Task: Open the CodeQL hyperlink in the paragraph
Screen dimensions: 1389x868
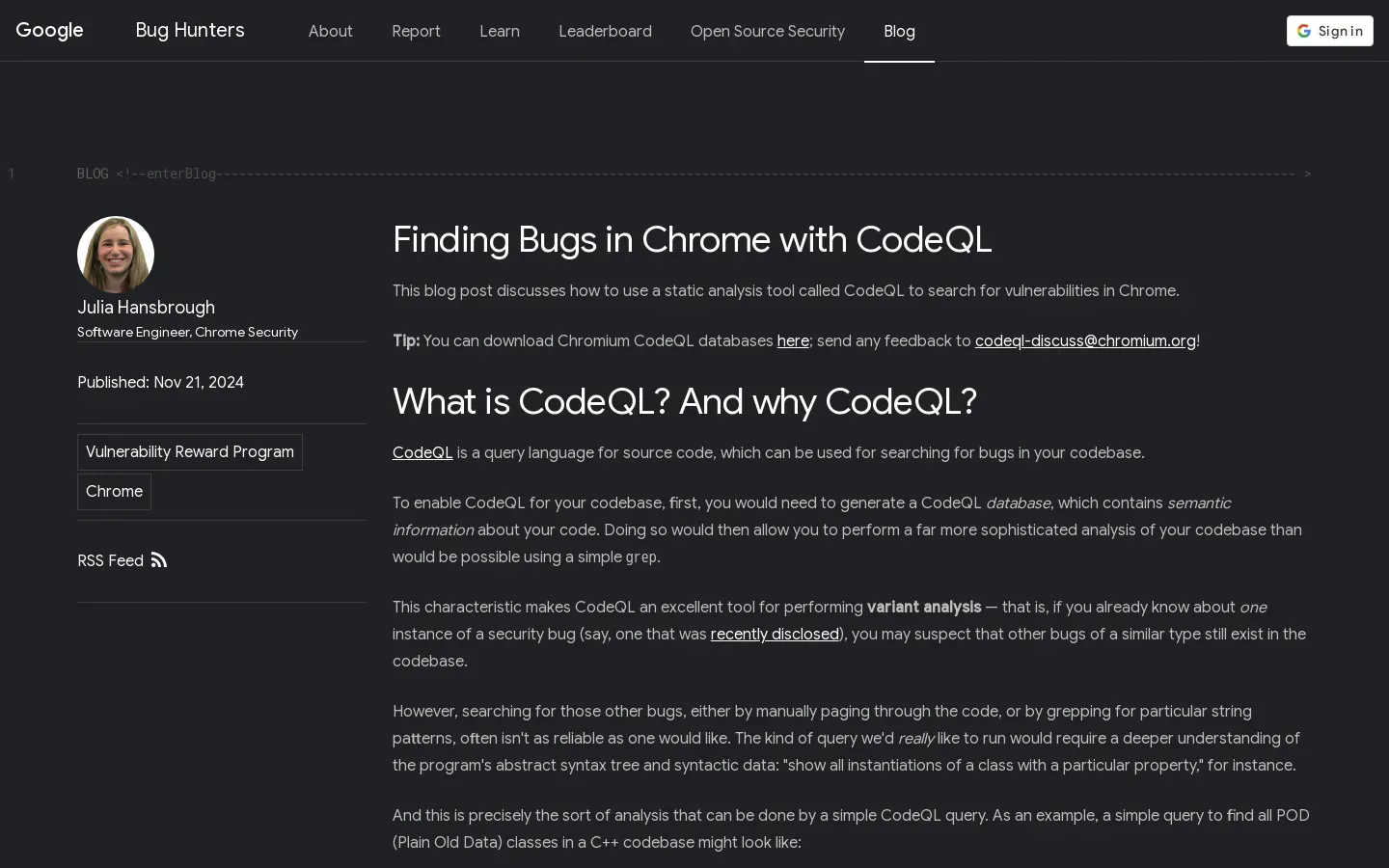Action: point(422,453)
